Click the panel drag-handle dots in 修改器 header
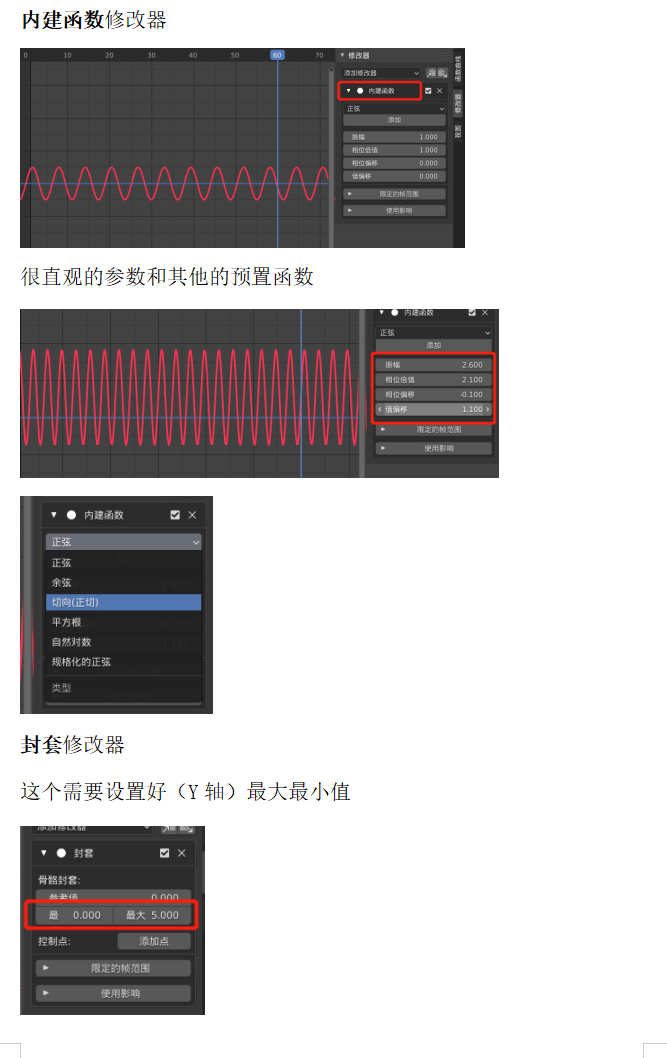The height and width of the screenshot is (1058, 667). (x=446, y=55)
